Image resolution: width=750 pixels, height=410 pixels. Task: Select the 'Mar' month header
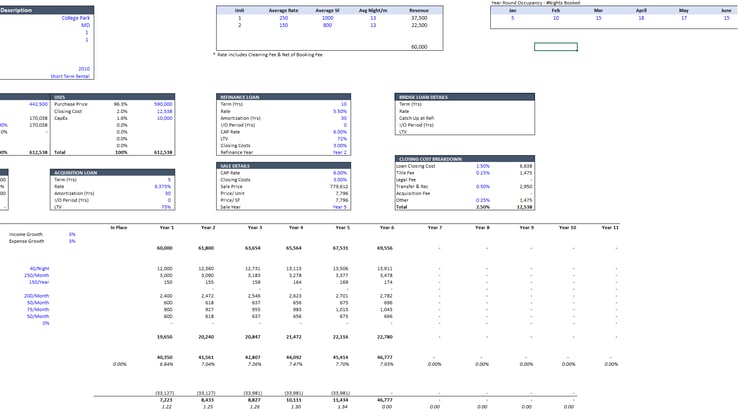[598, 10]
